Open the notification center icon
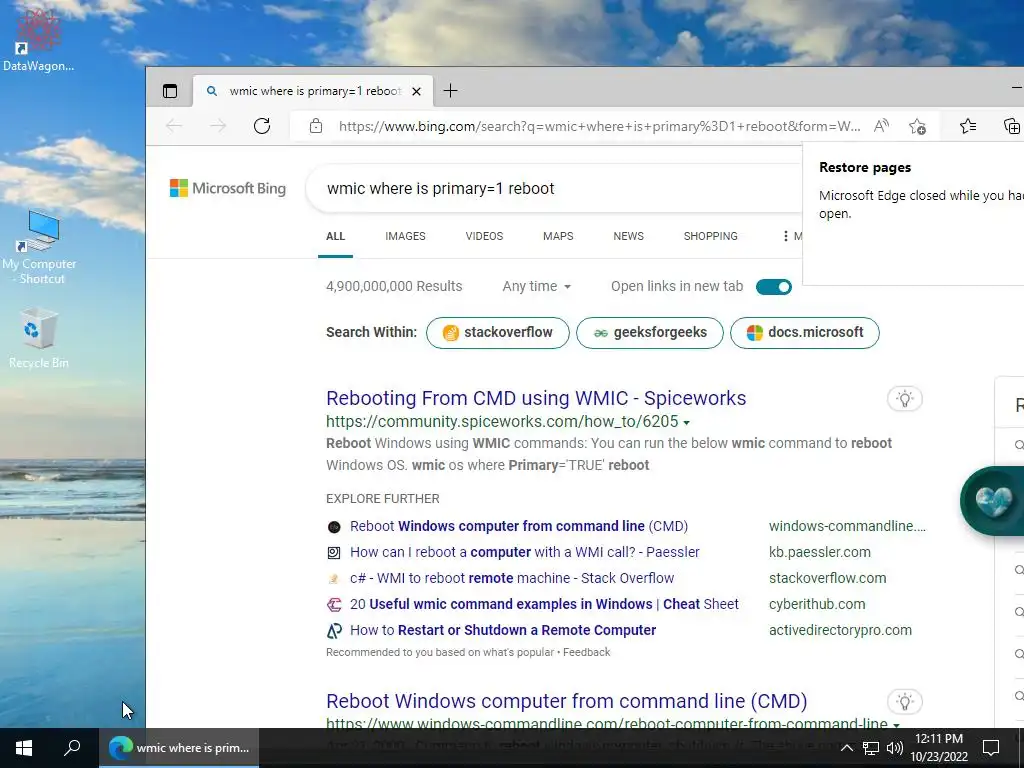This screenshot has height=768, width=1024. pos(991,748)
